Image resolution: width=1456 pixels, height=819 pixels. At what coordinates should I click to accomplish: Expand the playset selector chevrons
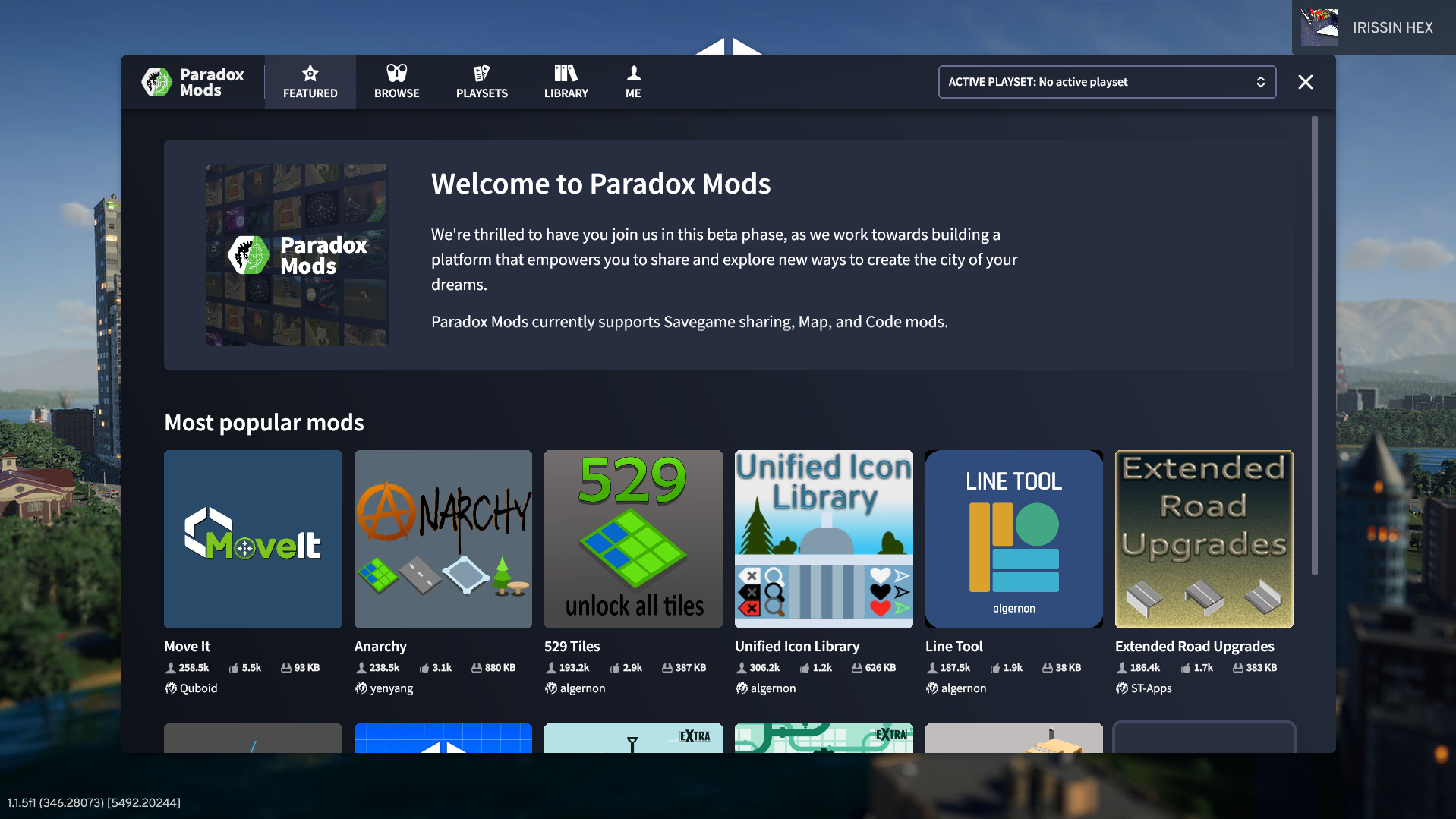[x=1260, y=81]
